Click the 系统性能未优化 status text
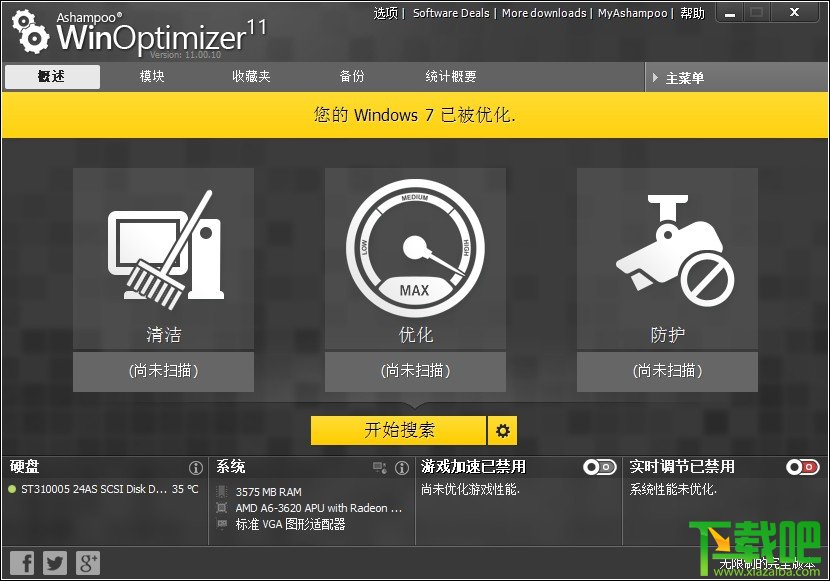 [x=673, y=489]
